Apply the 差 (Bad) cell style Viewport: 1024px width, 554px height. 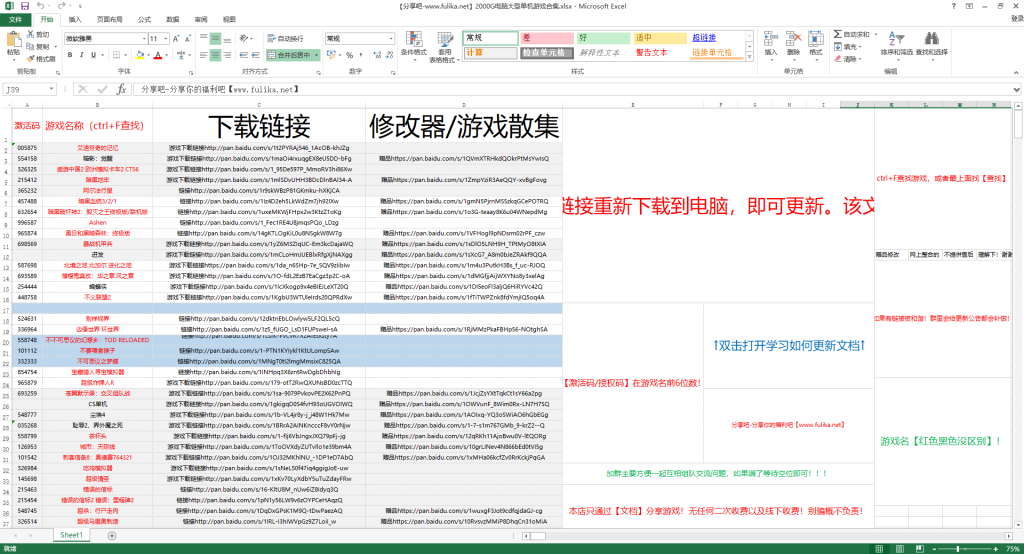coord(547,38)
